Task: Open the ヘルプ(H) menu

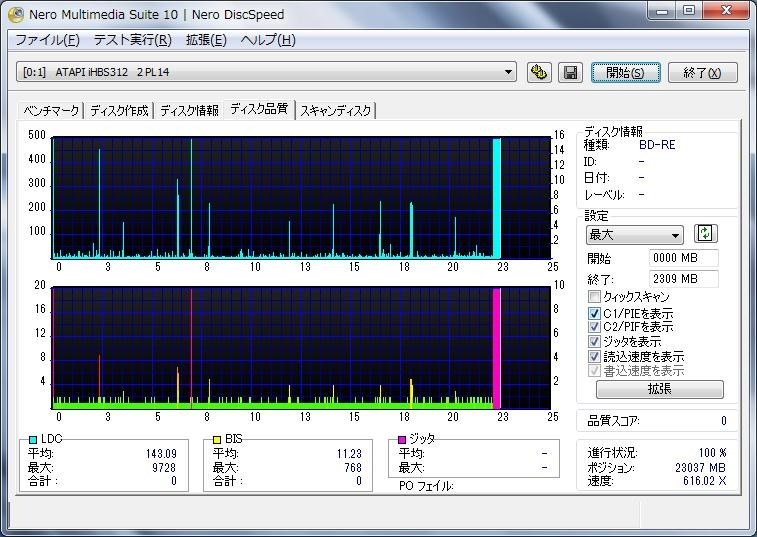Action: [x=268, y=40]
